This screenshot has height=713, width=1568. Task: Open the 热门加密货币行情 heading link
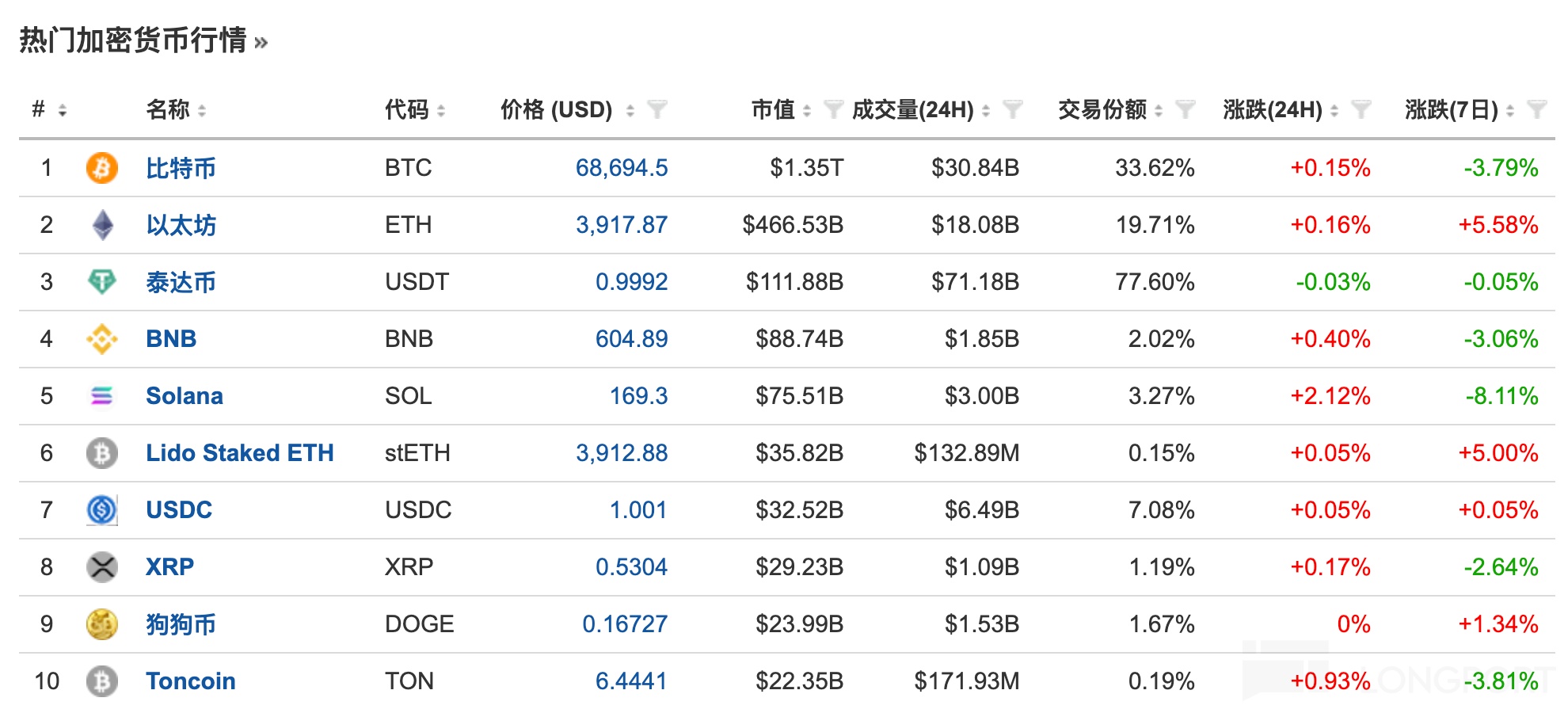pyautogui.click(x=143, y=40)
